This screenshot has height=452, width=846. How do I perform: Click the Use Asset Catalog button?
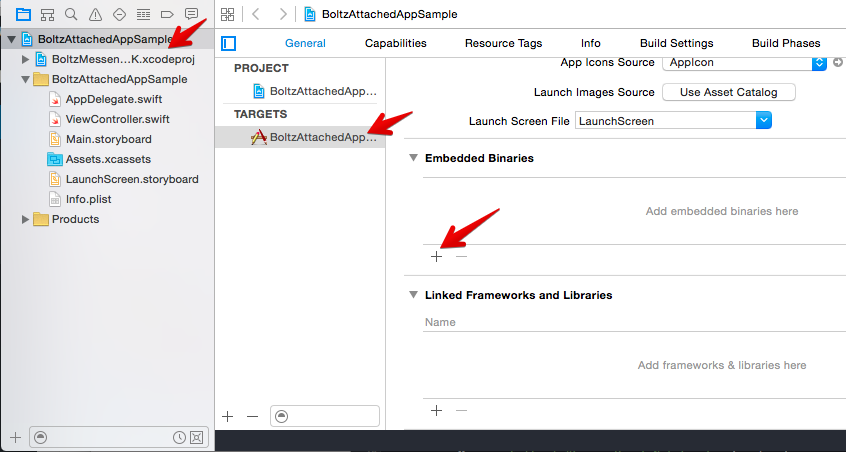[728, 92]
